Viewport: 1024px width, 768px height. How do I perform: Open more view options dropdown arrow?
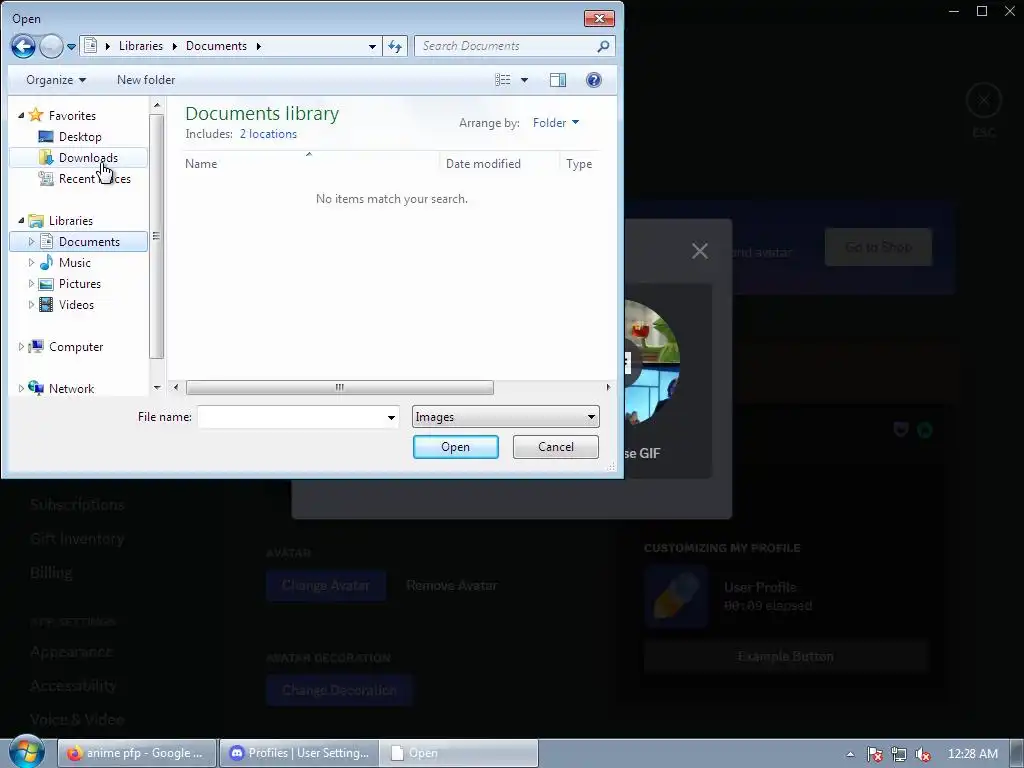[x=524, y=80]
